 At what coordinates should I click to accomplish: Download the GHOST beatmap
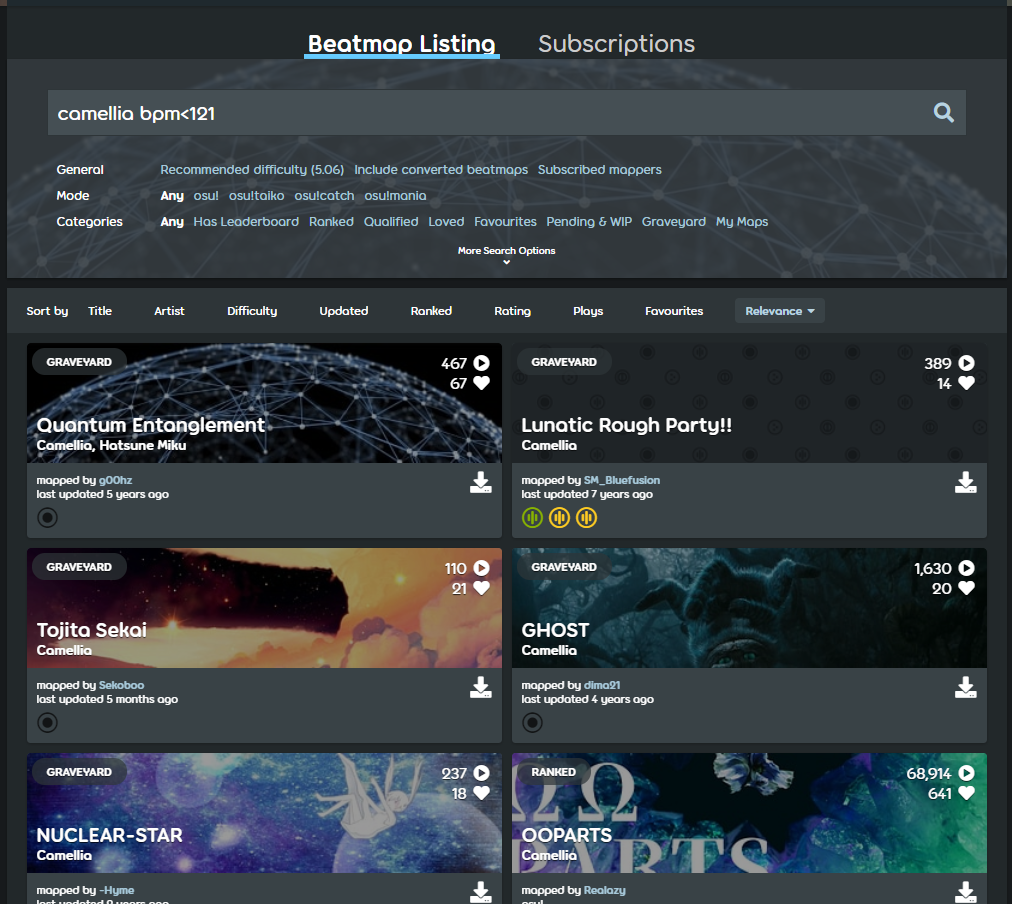pos(966,688)
